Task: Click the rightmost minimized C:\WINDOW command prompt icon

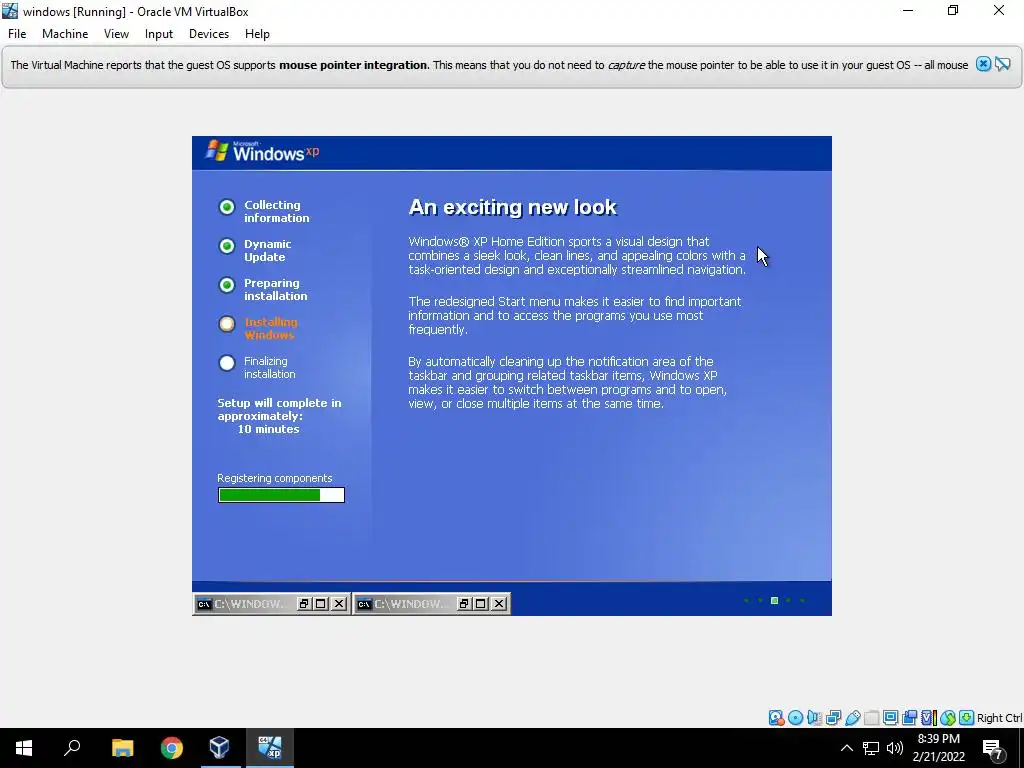Action: tap(364, 604)
